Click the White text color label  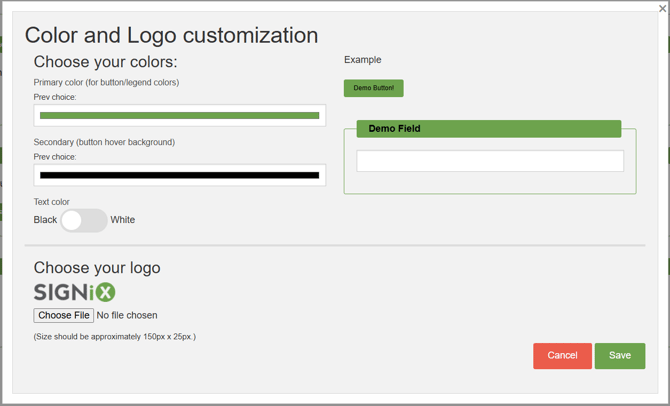[x=122, y=220]
